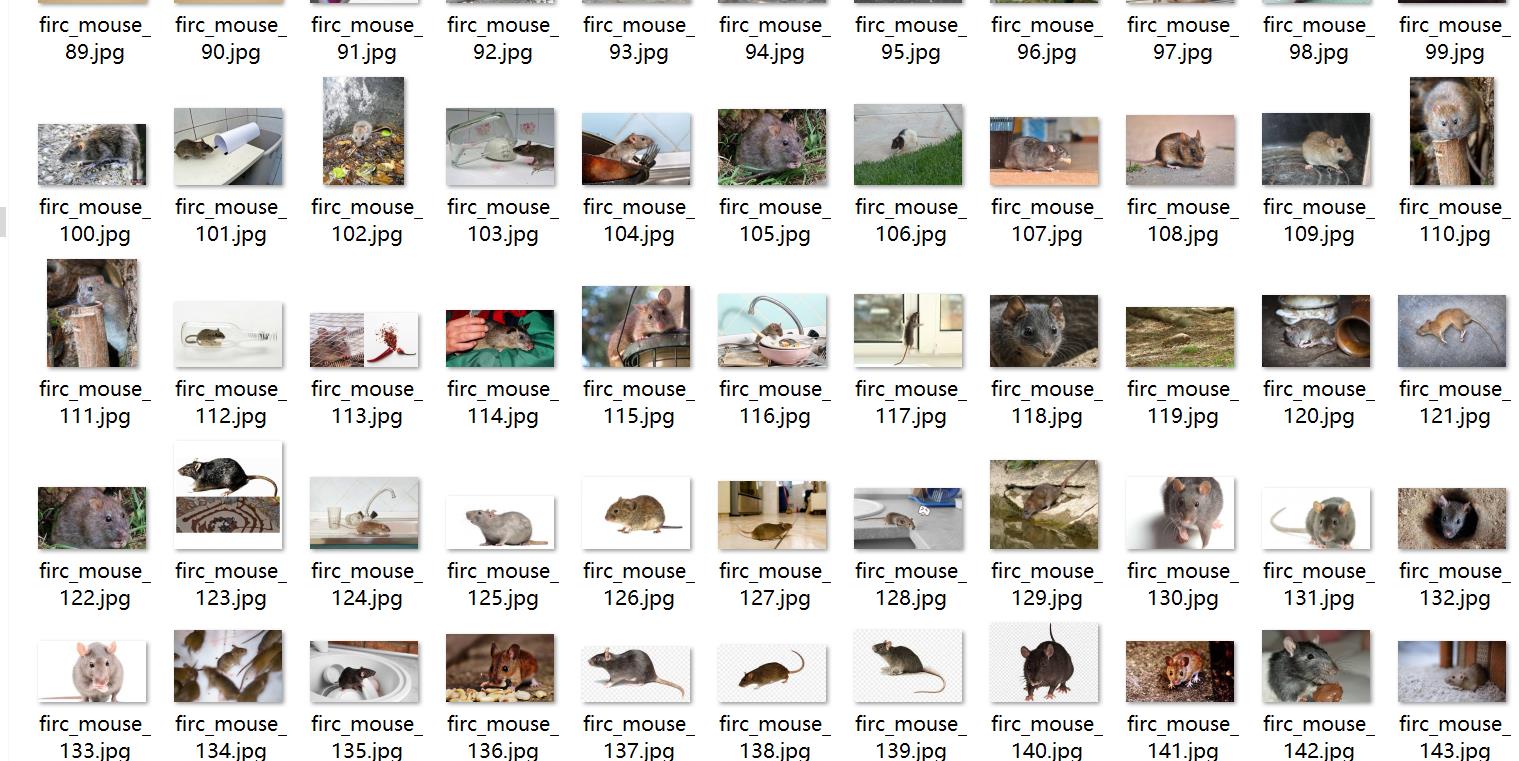Click firc_mouse_137.jpg thumbnail
The image size is (1519, 761).
636,673
